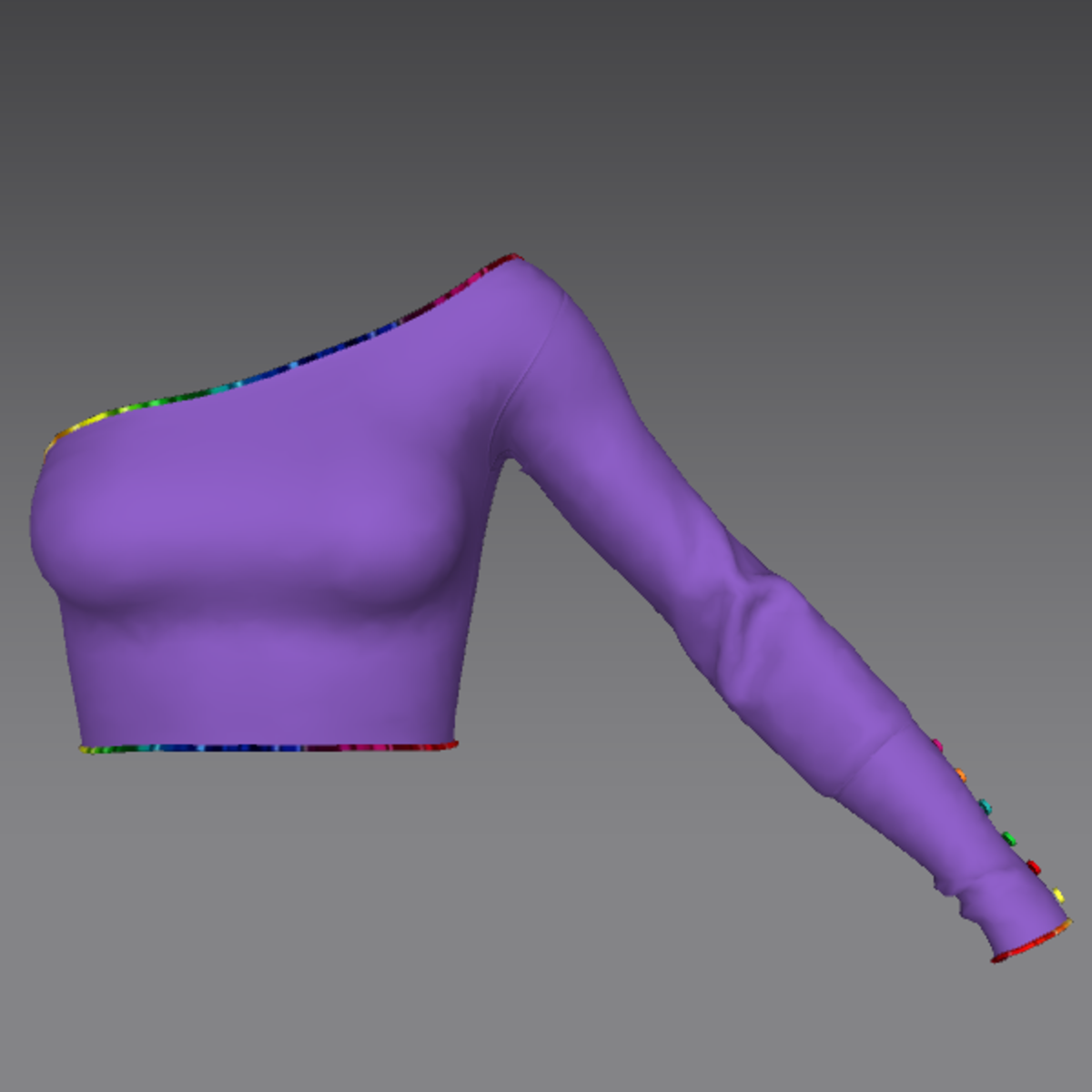Click the yellow button nearest the cuff opening
Viewport: 1092px width, 1092px height.
tap(1057, 895)
